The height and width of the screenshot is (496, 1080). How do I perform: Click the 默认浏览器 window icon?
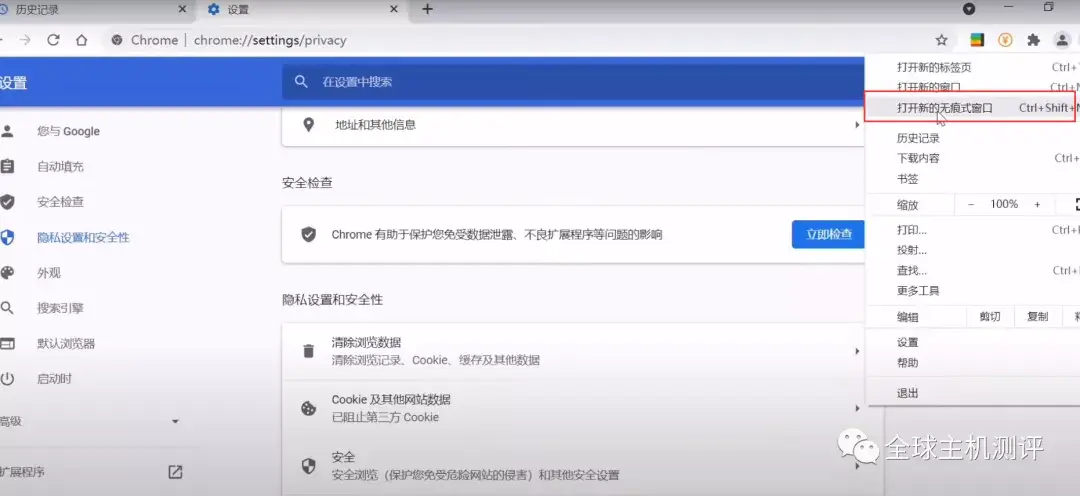[x=7, y=343]
